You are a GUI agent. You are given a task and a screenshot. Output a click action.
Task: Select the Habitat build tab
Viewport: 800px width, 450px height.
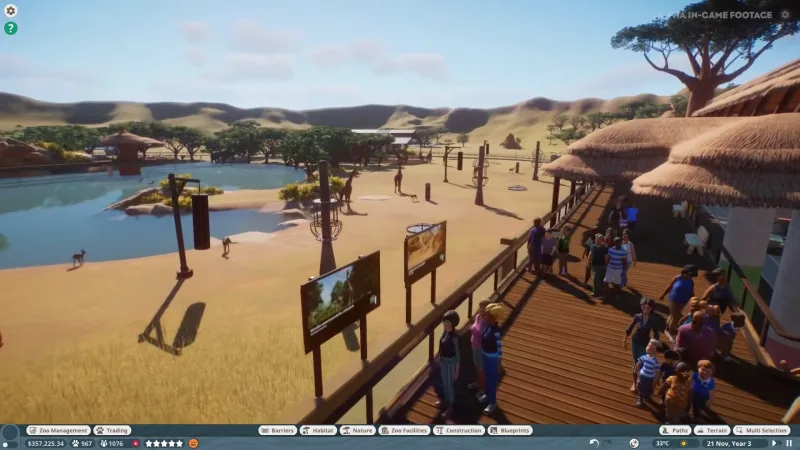point(318,430)
